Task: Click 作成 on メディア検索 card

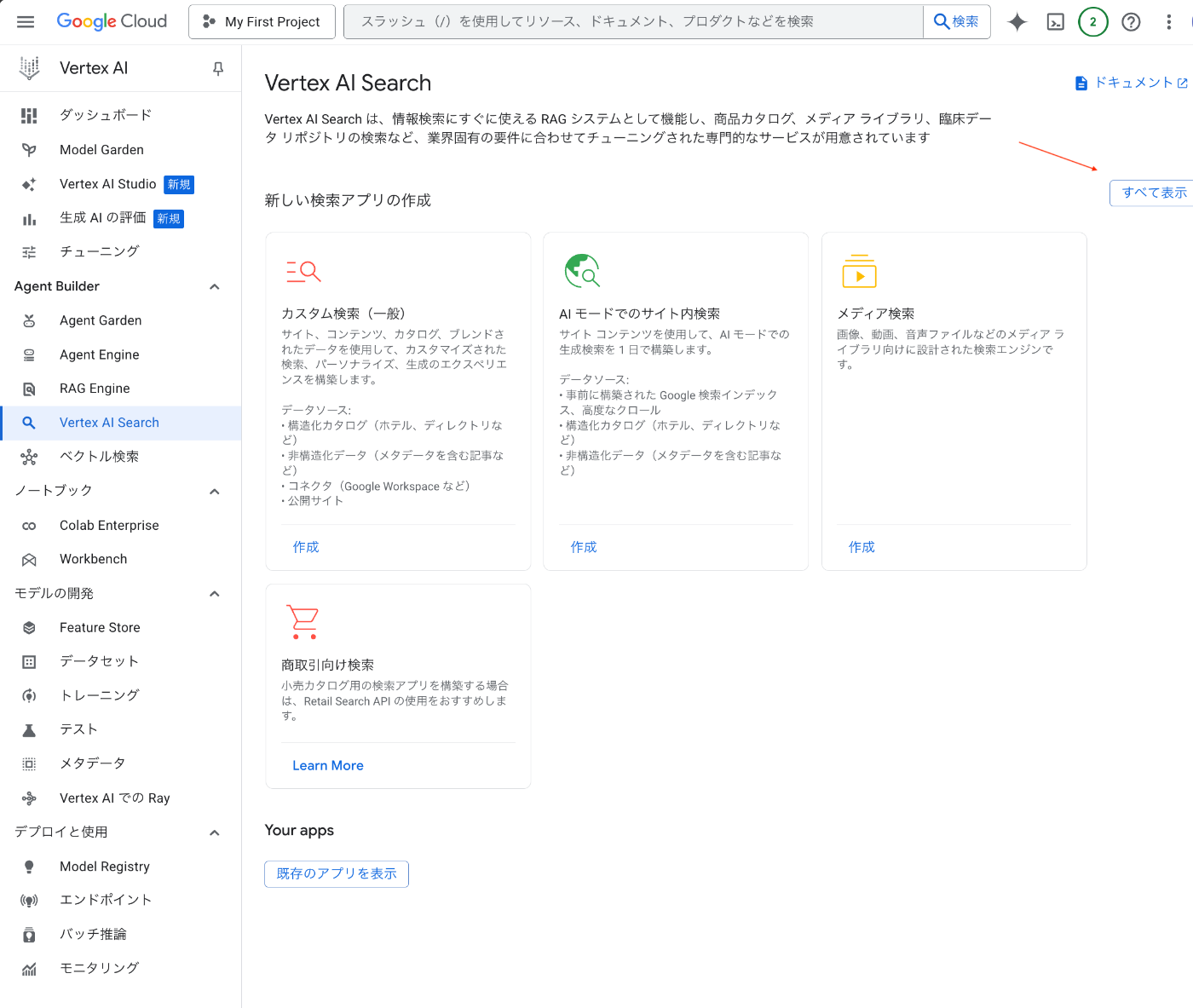Action: point(862,547)
